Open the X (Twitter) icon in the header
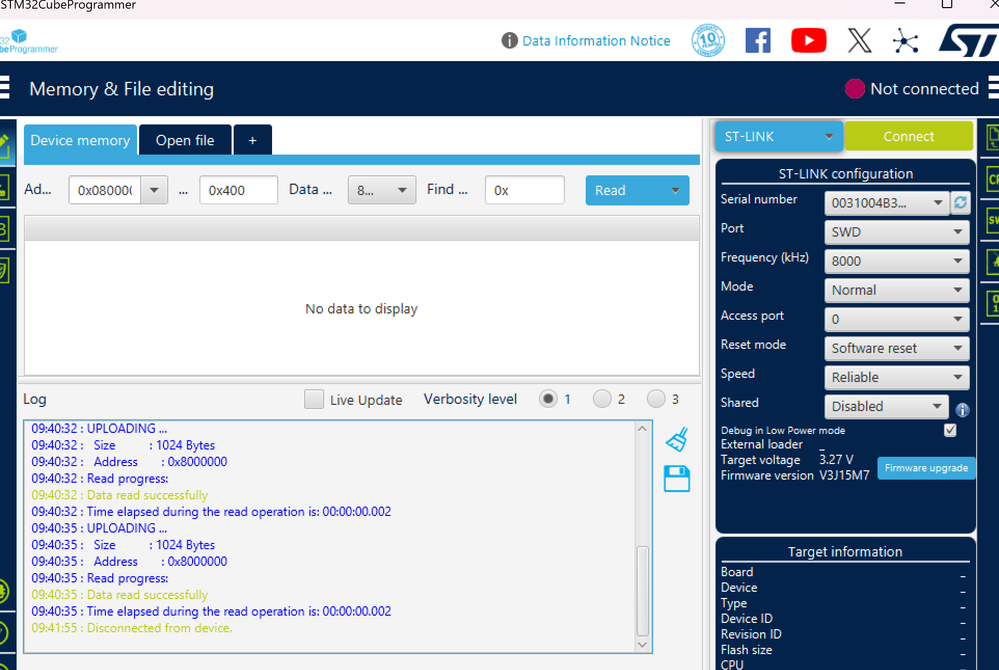This screenshot has width=999, height=670. tap(859, 41)
